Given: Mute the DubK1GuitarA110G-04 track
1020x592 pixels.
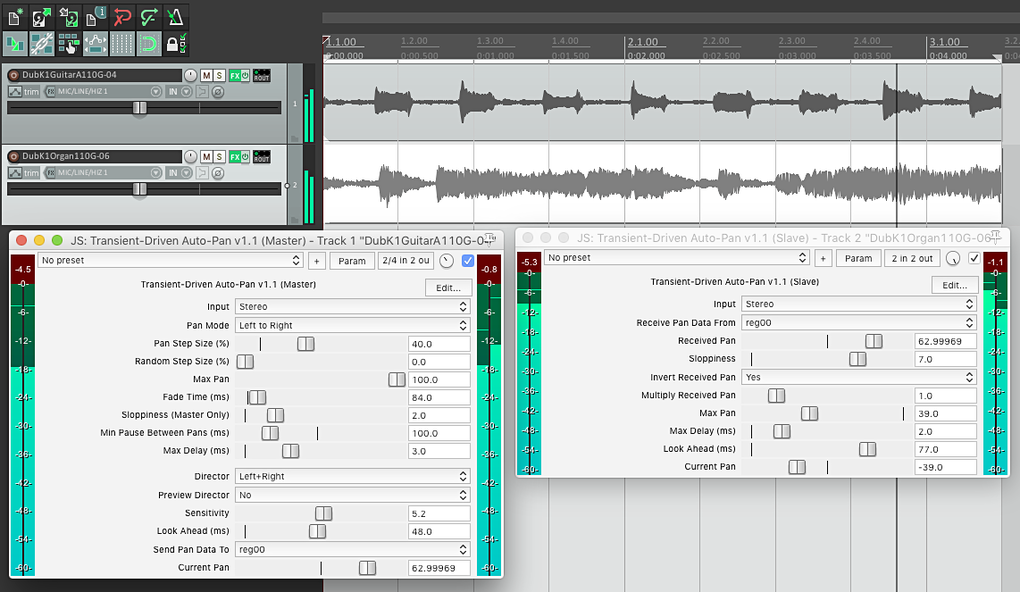Looking at the screenshot, I should click(x=206, y=75).
